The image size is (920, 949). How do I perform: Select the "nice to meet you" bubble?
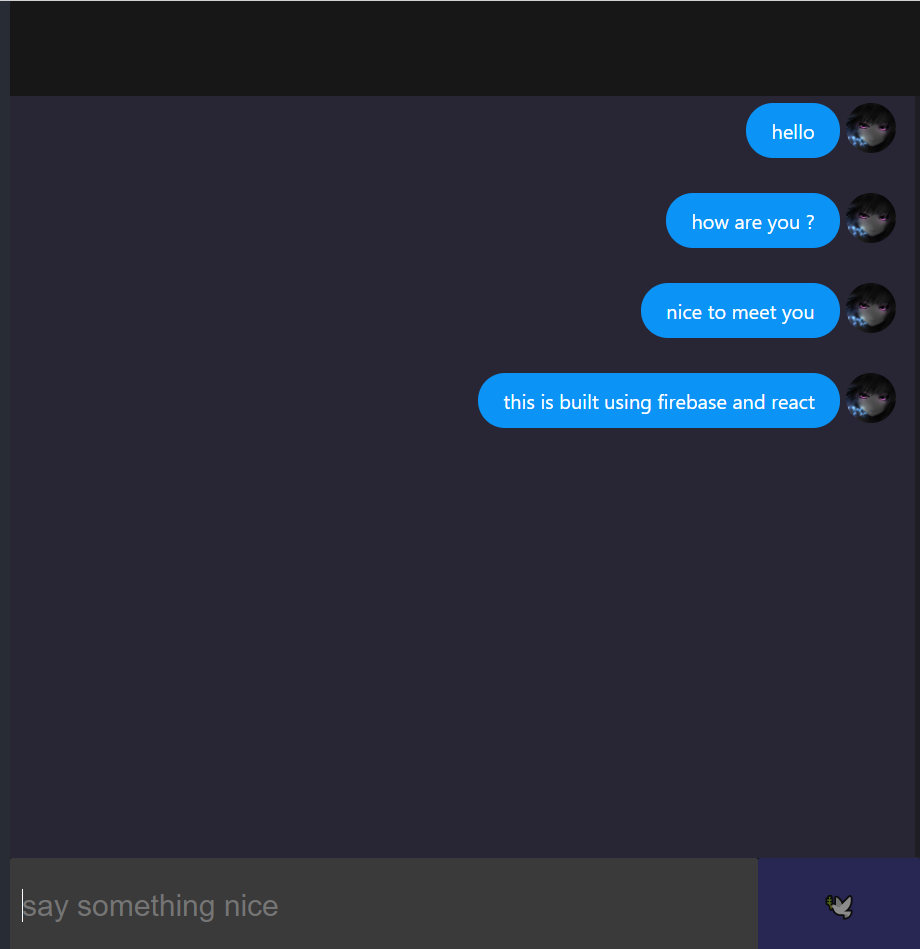pyautogui.click(x=740, y=310)
